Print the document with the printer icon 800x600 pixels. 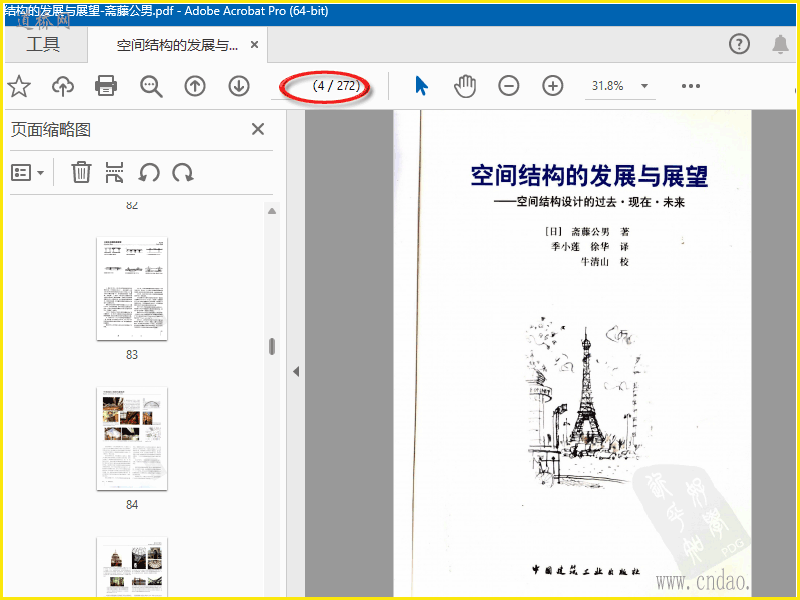(x=106, y=86)
